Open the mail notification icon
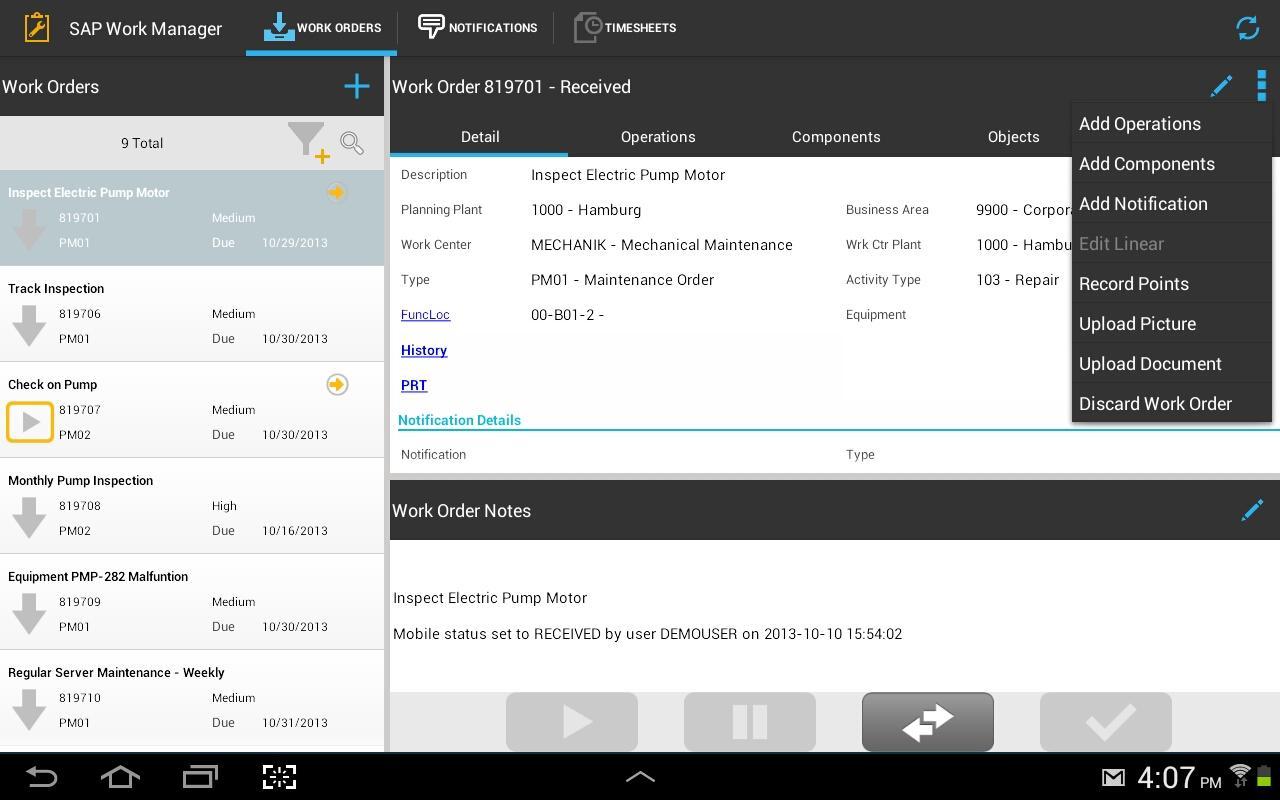Viewport: 1280px width, 800px height. click(1113, 777)
